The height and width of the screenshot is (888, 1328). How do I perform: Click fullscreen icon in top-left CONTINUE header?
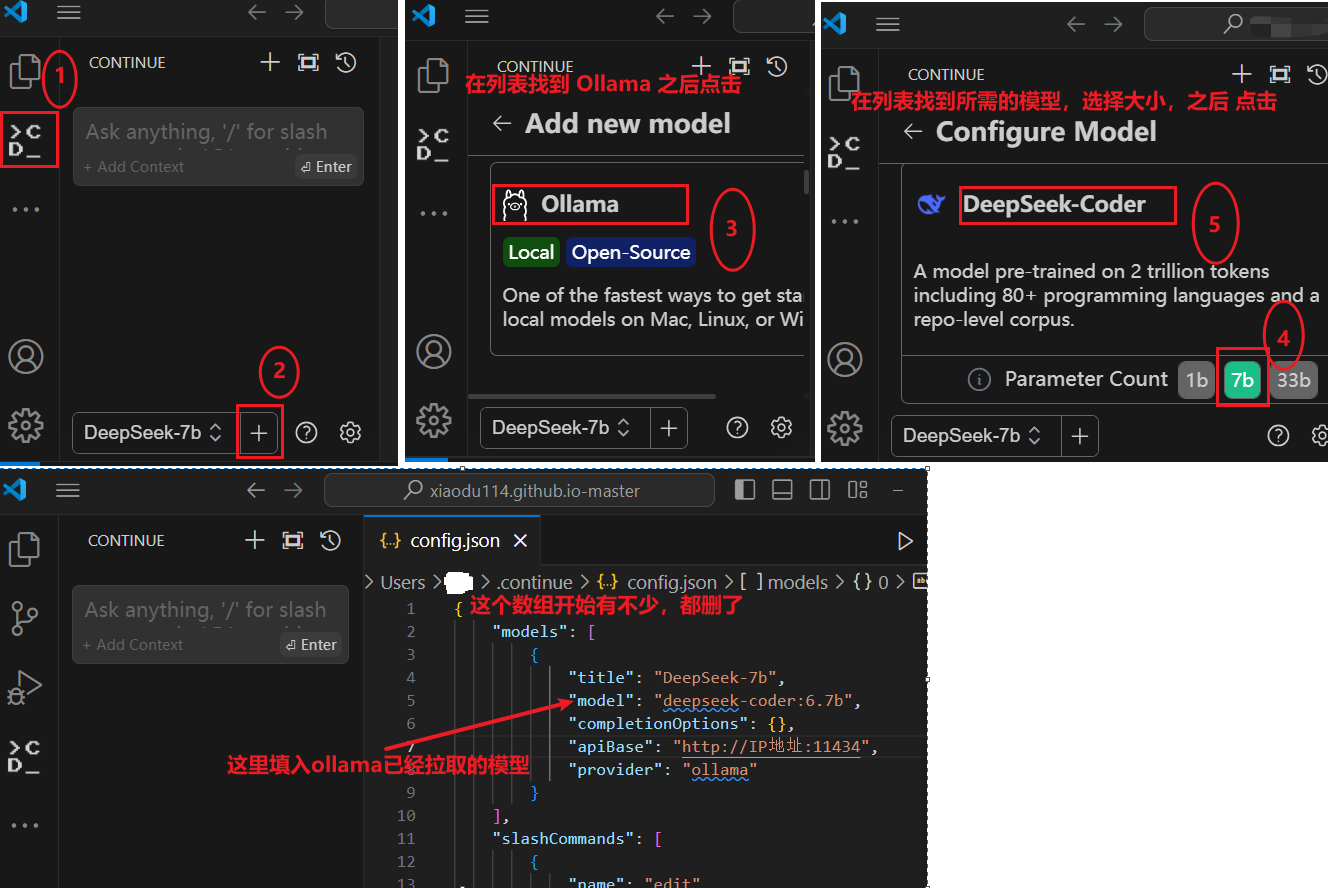(x=308, y=62)
